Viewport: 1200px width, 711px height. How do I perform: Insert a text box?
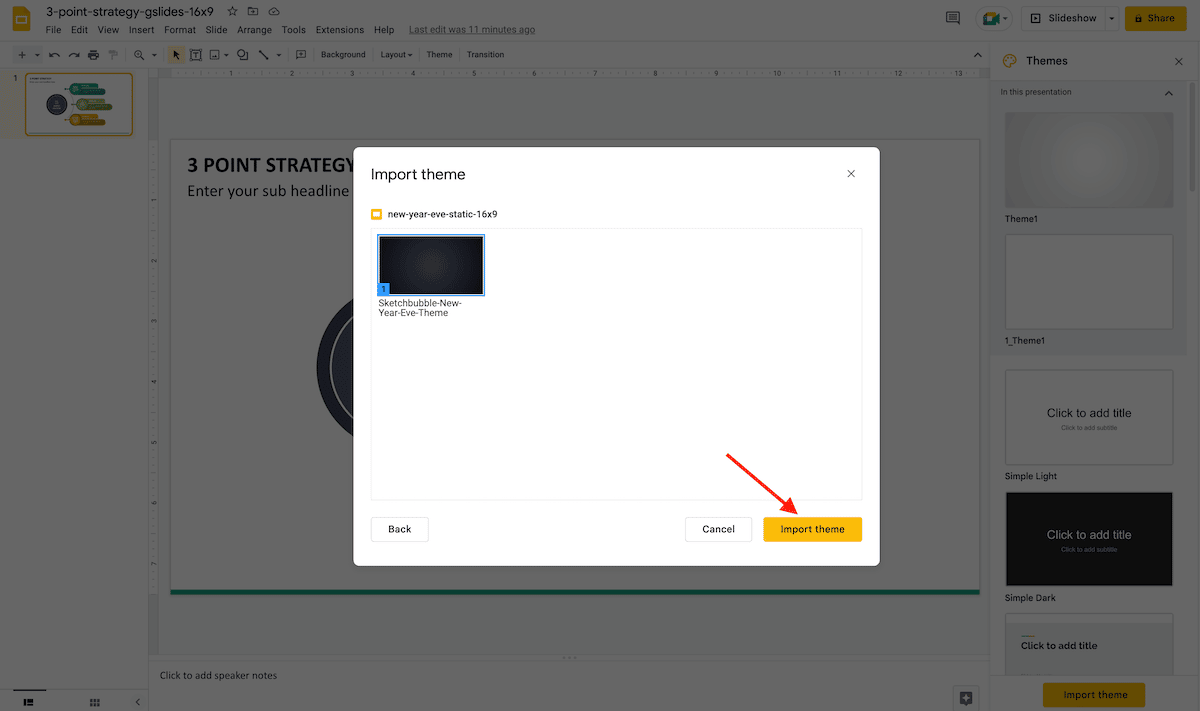pos(195,54)
